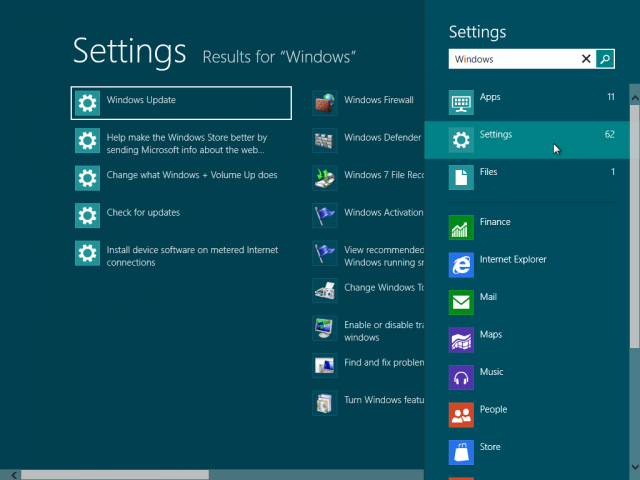Click the Apps result count 11
The image size is (640, 480).
611,97
